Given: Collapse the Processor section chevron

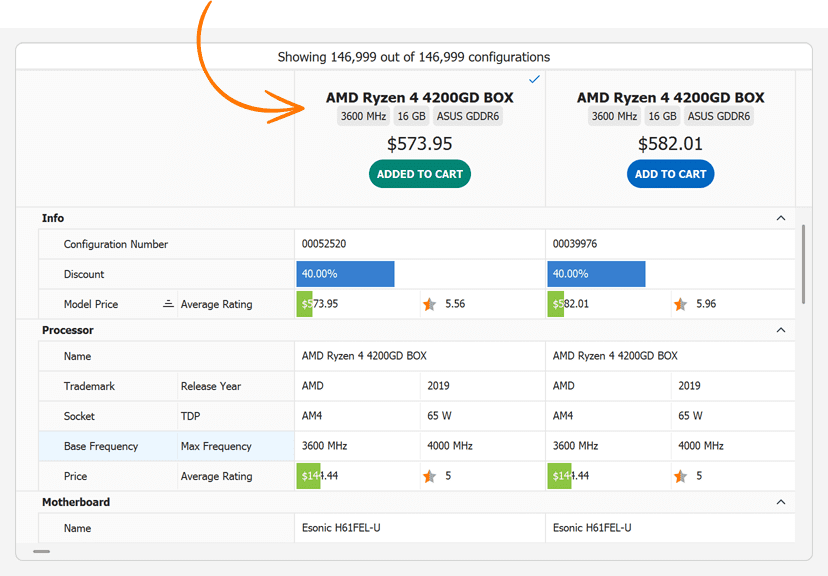Looking at the screenshot, I should pos(781,330).
